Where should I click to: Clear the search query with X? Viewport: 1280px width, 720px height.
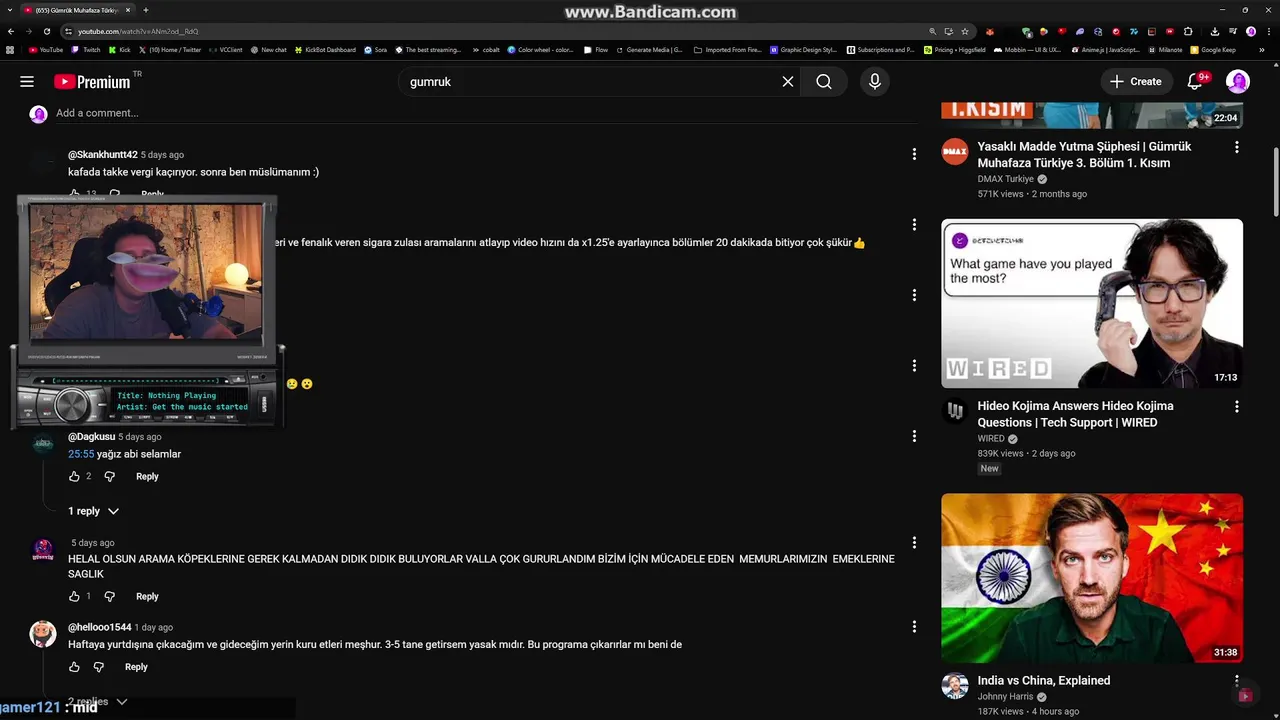pyautogui.click(x=788, y=82)
